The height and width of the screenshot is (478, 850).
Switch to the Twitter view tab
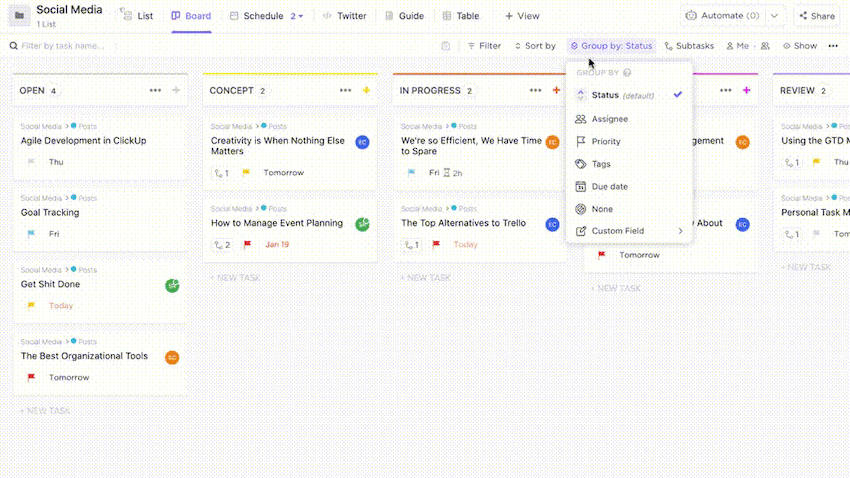click(x=345, y=16)
